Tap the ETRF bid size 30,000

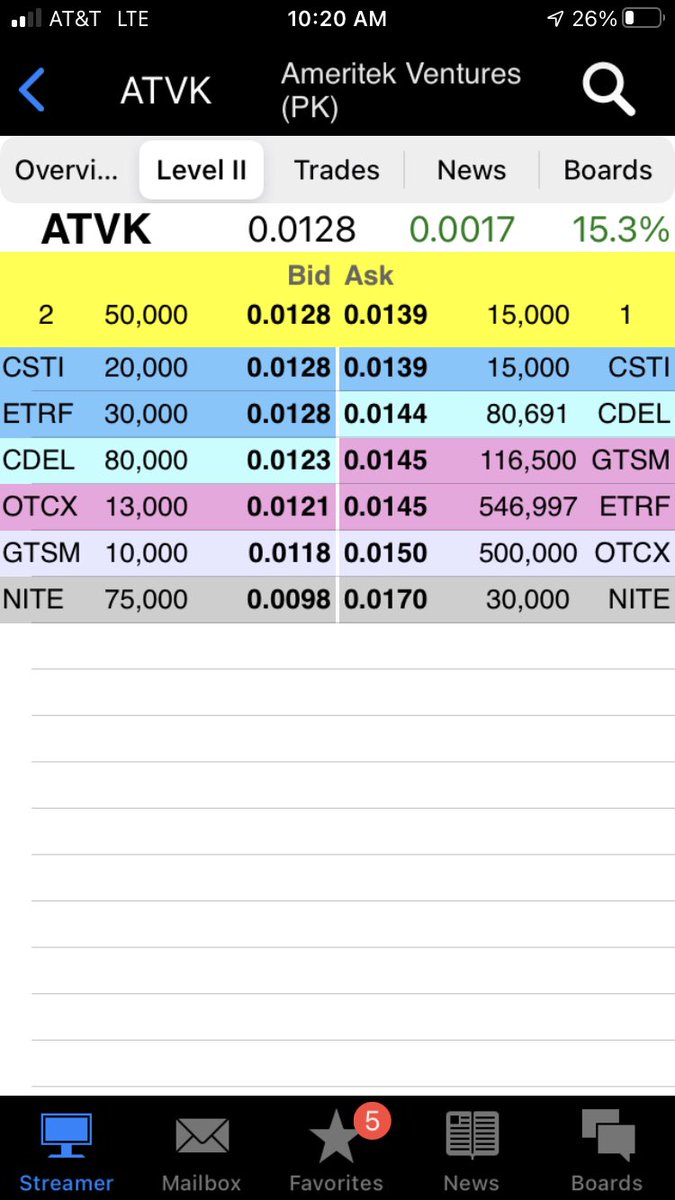point(146,413)
